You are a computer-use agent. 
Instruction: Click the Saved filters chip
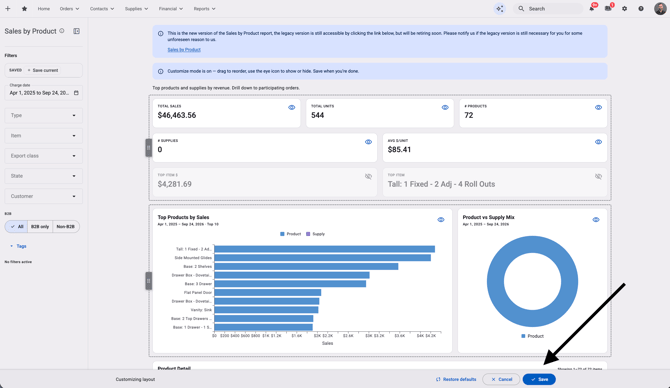(15, 70)
